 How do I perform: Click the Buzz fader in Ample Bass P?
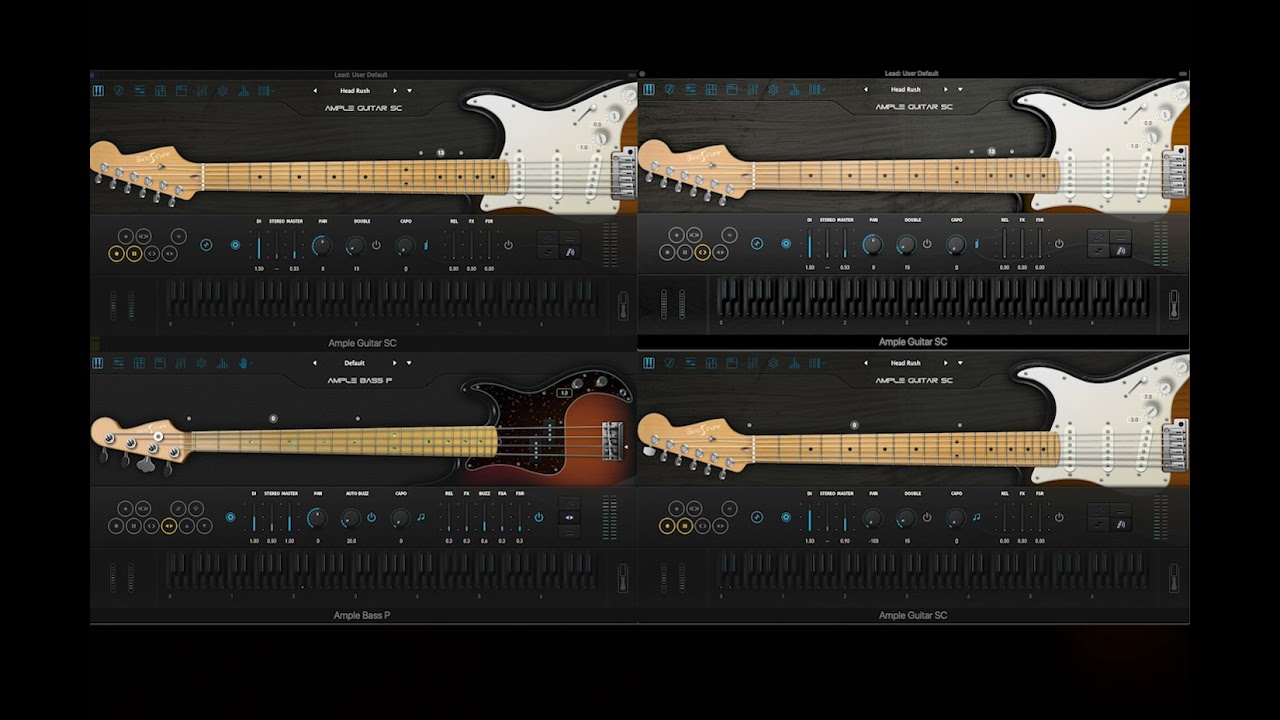484,518
